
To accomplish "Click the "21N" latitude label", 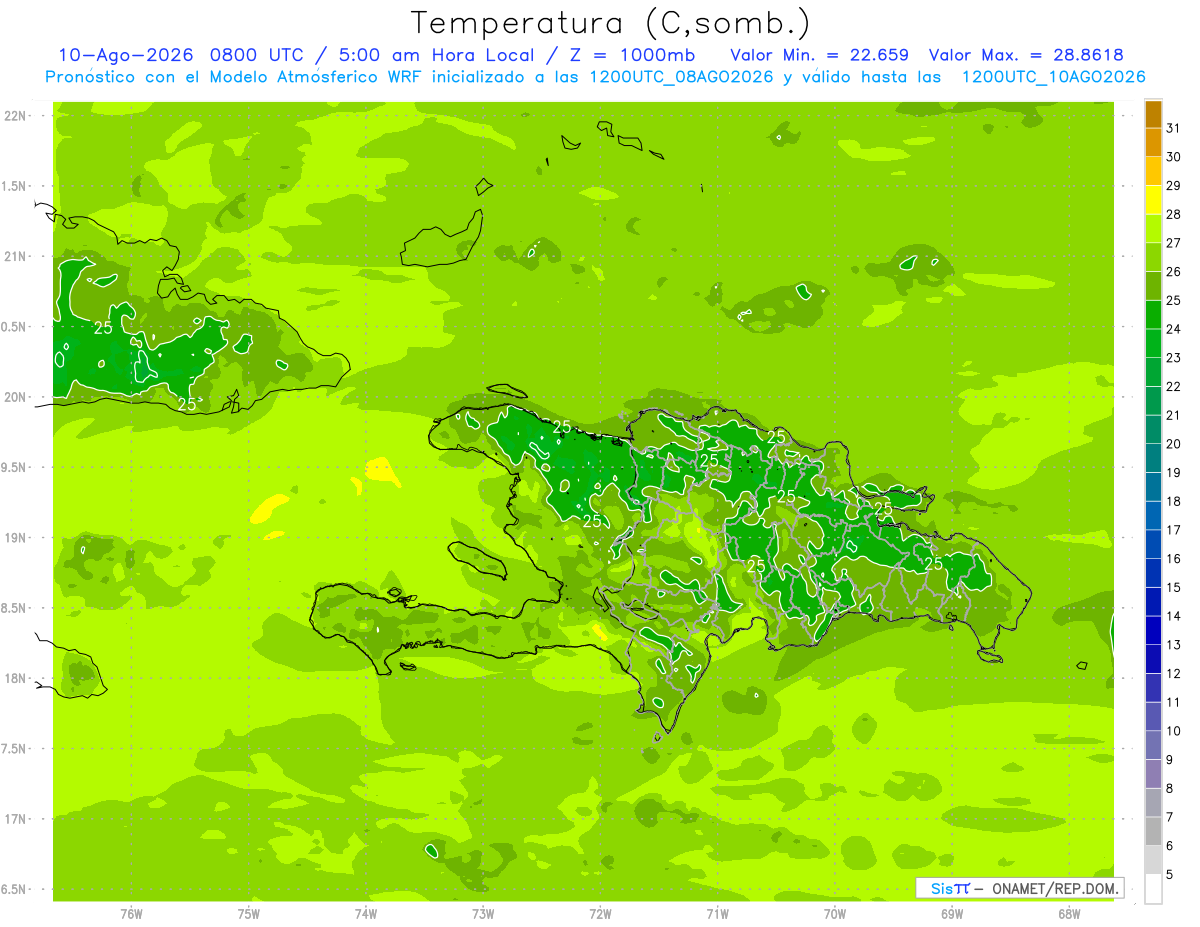I will (16, 257).
